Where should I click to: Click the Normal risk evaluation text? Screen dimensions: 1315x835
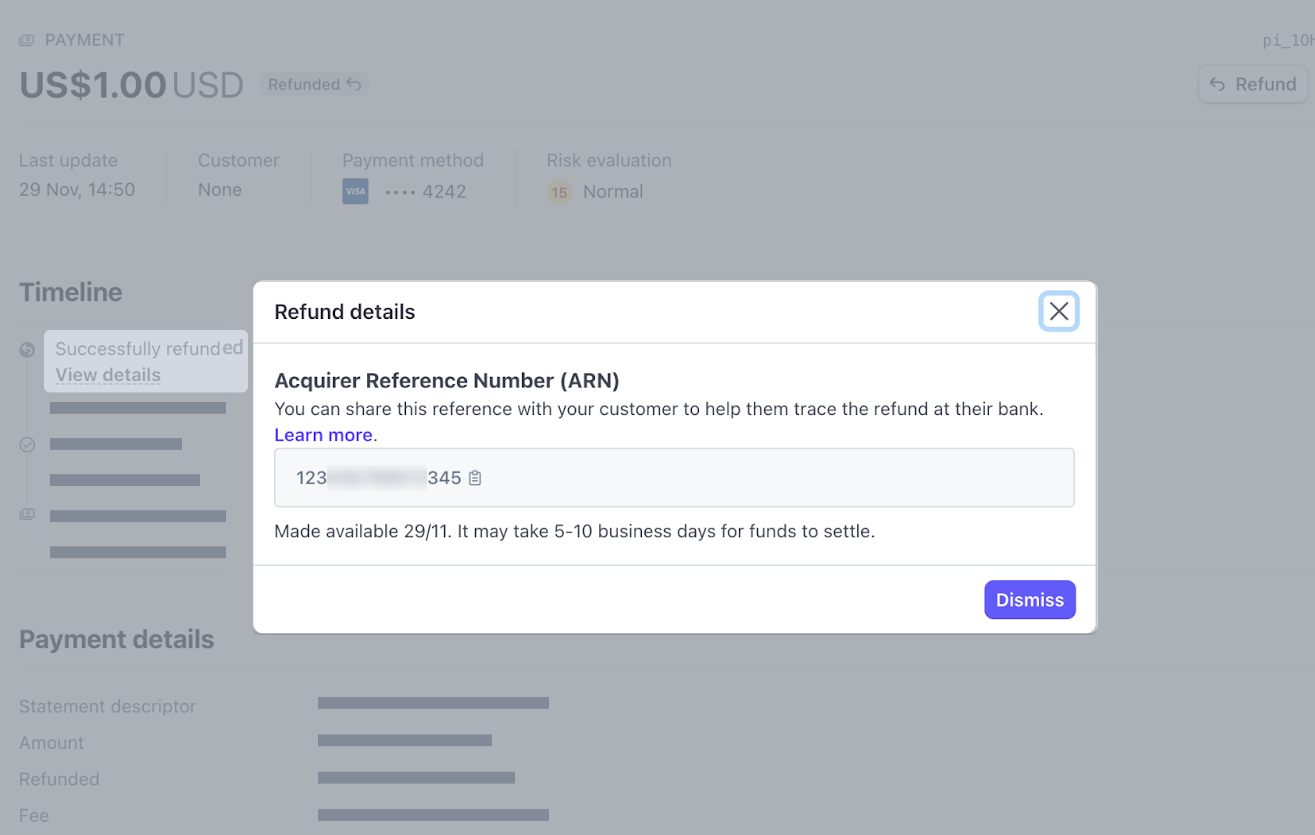[613, 192]
